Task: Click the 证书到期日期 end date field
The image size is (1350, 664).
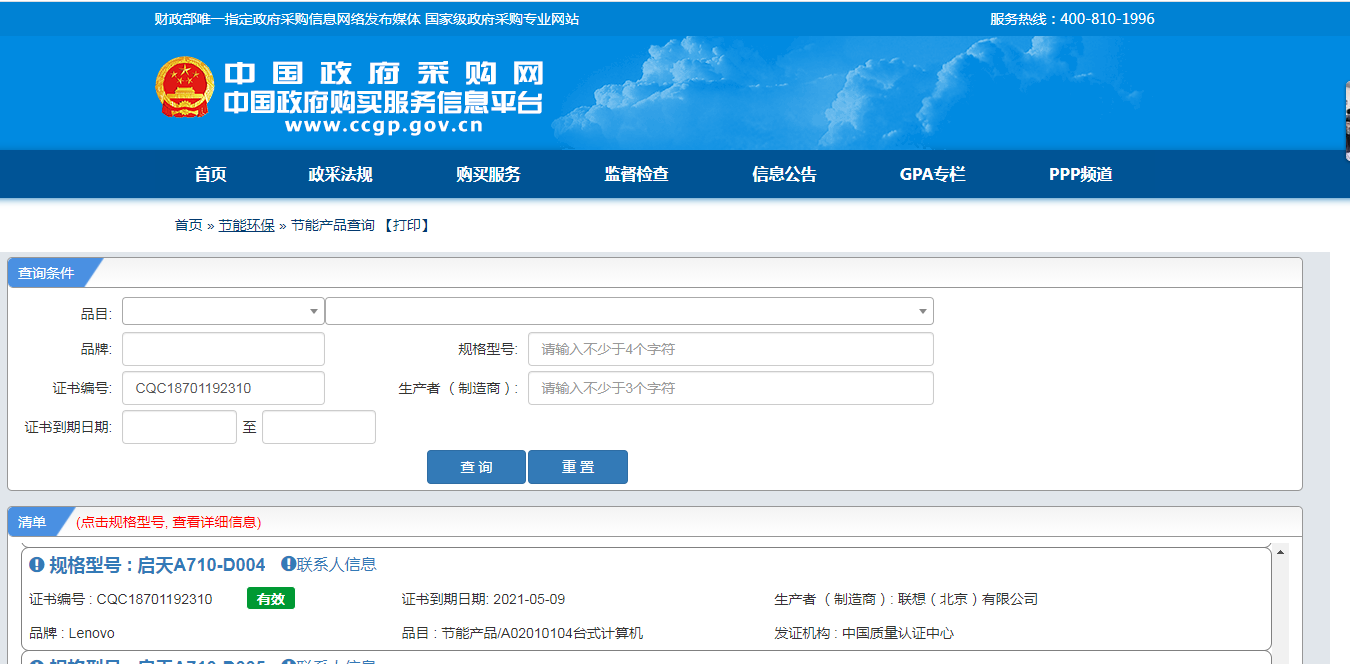Action: (319, 427)
